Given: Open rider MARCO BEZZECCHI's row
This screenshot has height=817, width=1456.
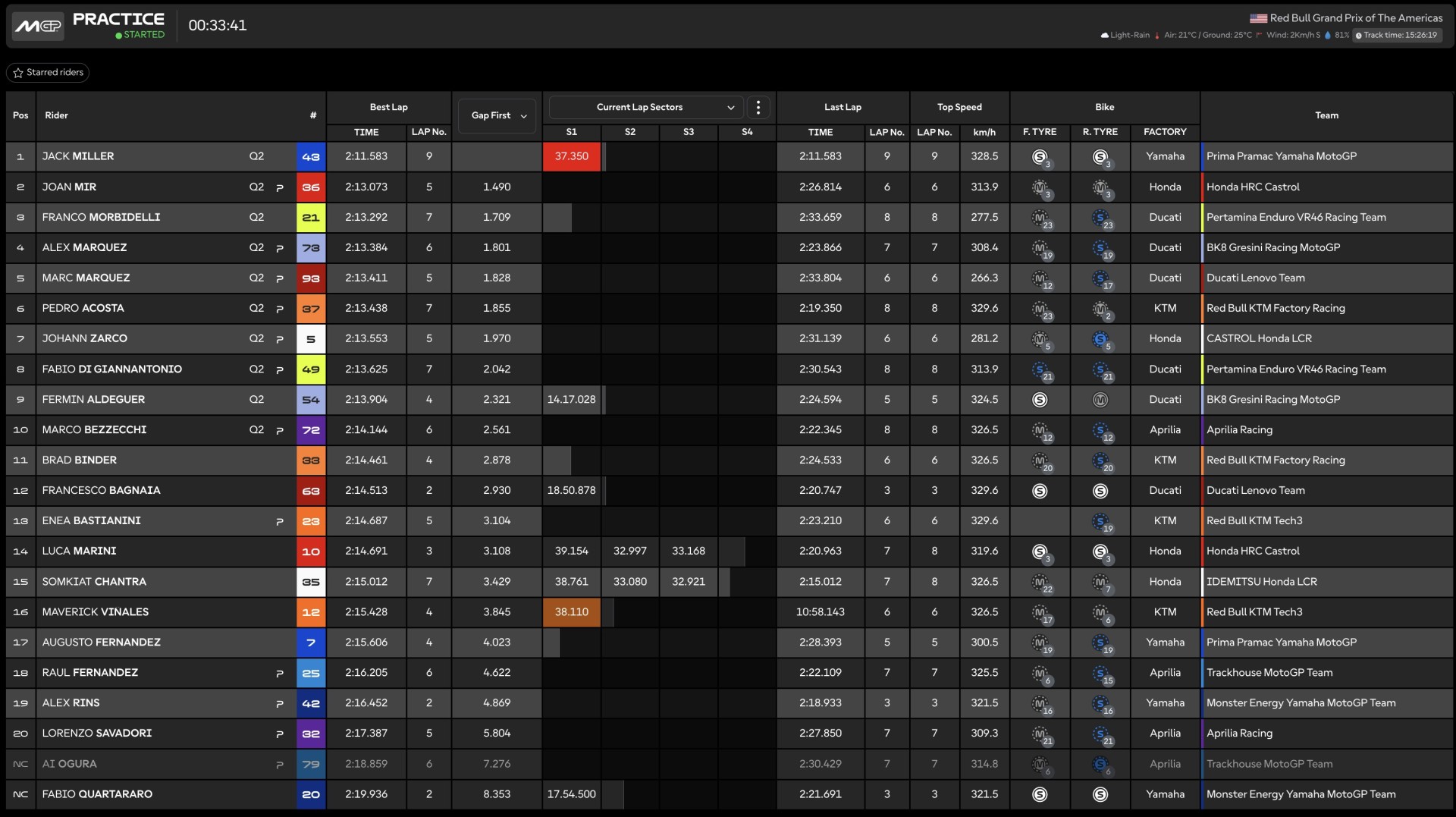Looking at the screenshot, I should [729, 430].
